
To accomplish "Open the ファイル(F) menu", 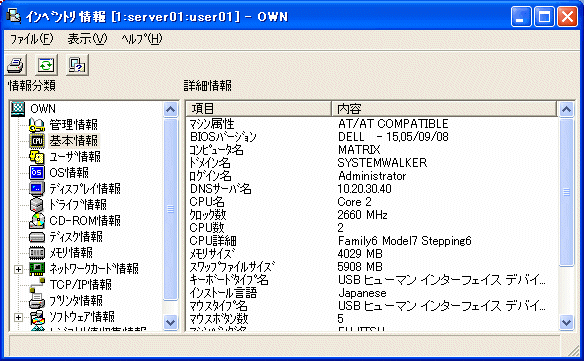I will click(31, 39).
